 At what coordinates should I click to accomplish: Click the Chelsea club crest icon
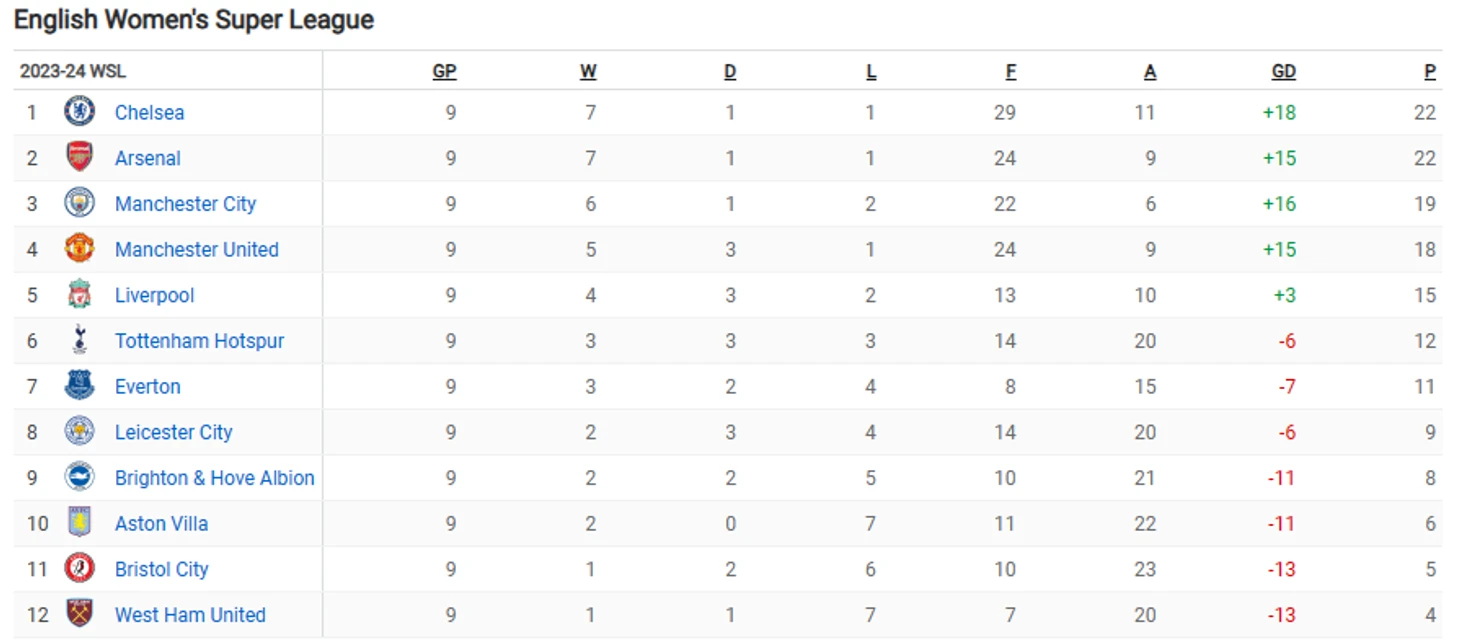79,111
